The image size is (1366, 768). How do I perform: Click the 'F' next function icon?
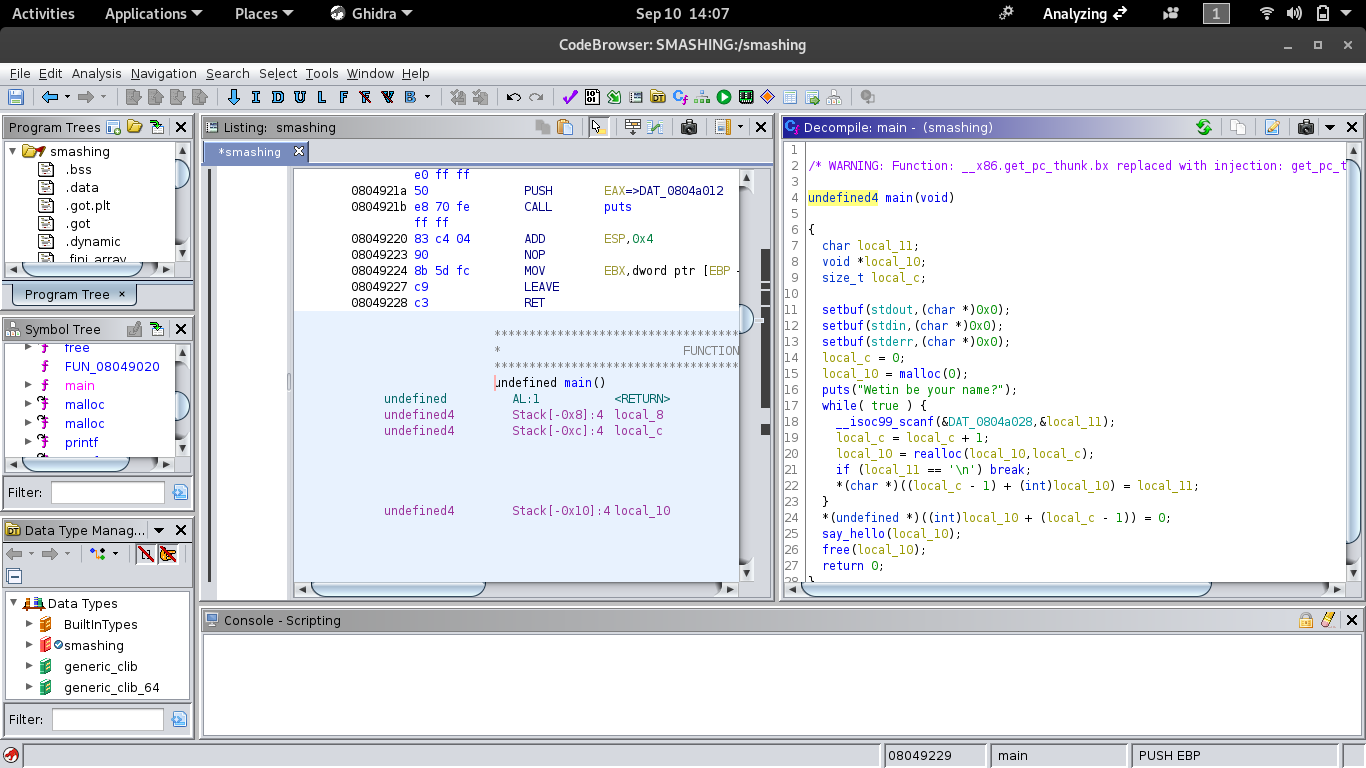(x=343, y=97)
